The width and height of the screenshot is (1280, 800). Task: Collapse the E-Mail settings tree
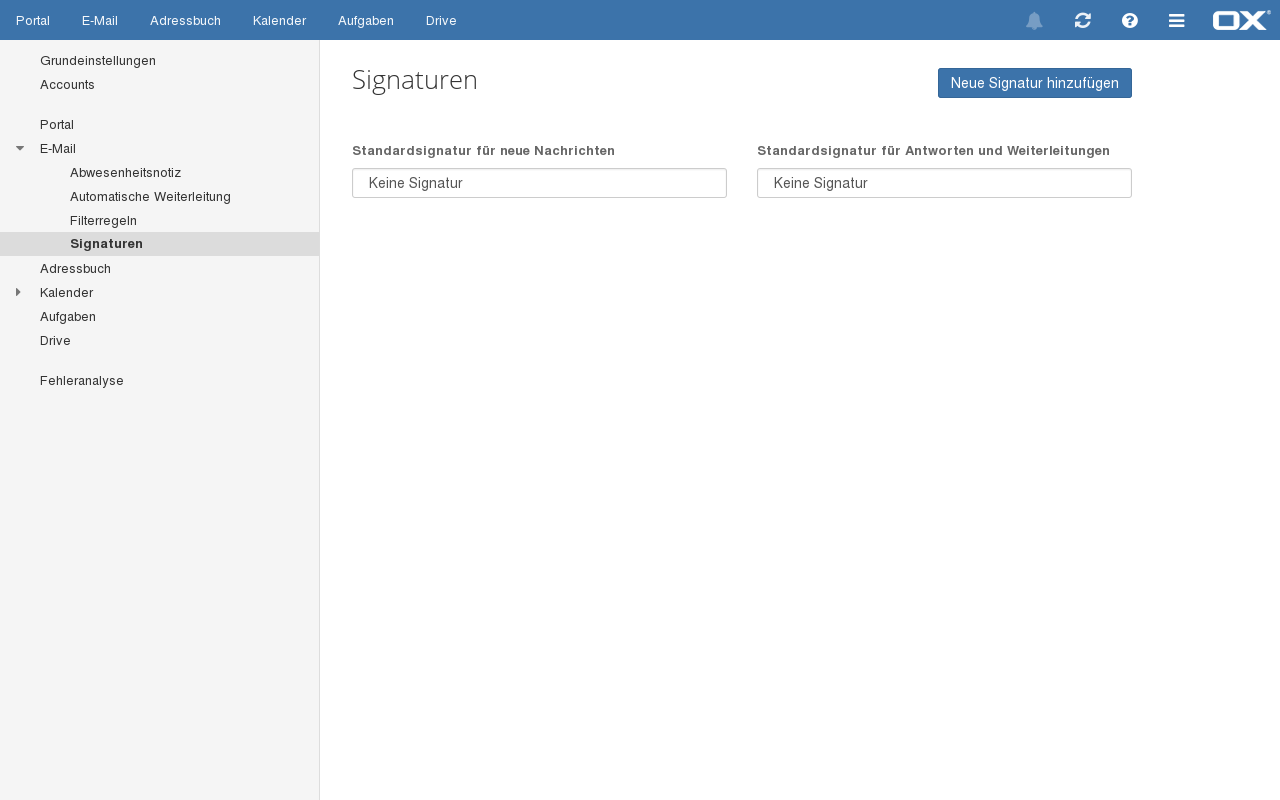[x=19, y=148]
